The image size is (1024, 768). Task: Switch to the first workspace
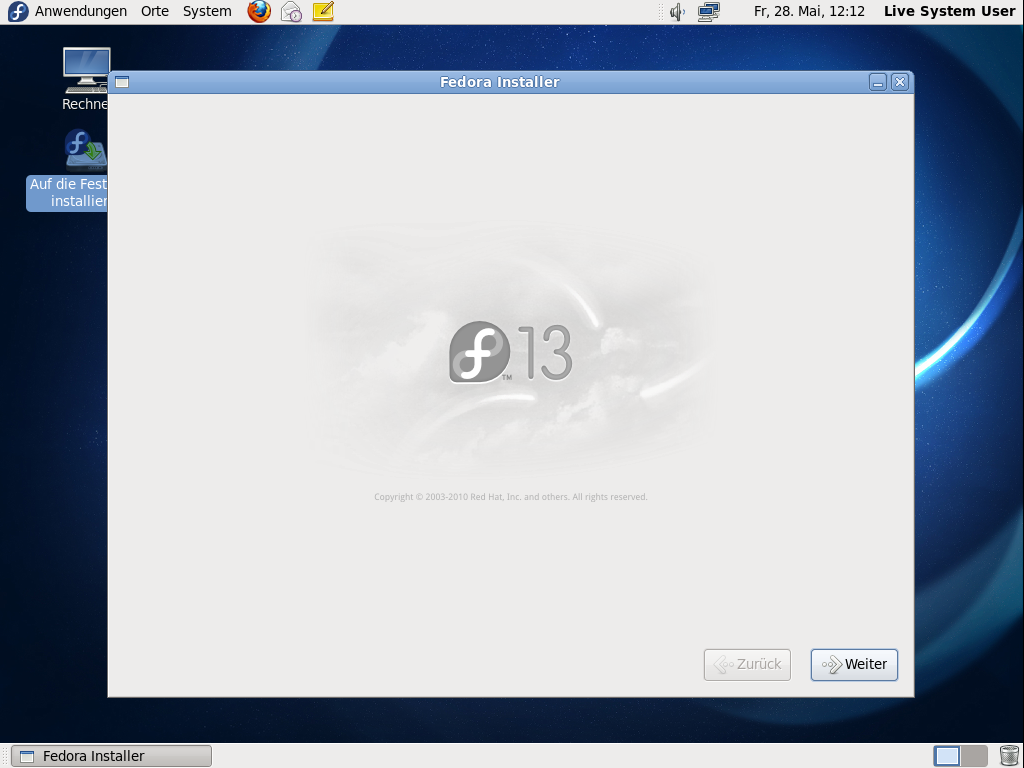coord(947,756)
